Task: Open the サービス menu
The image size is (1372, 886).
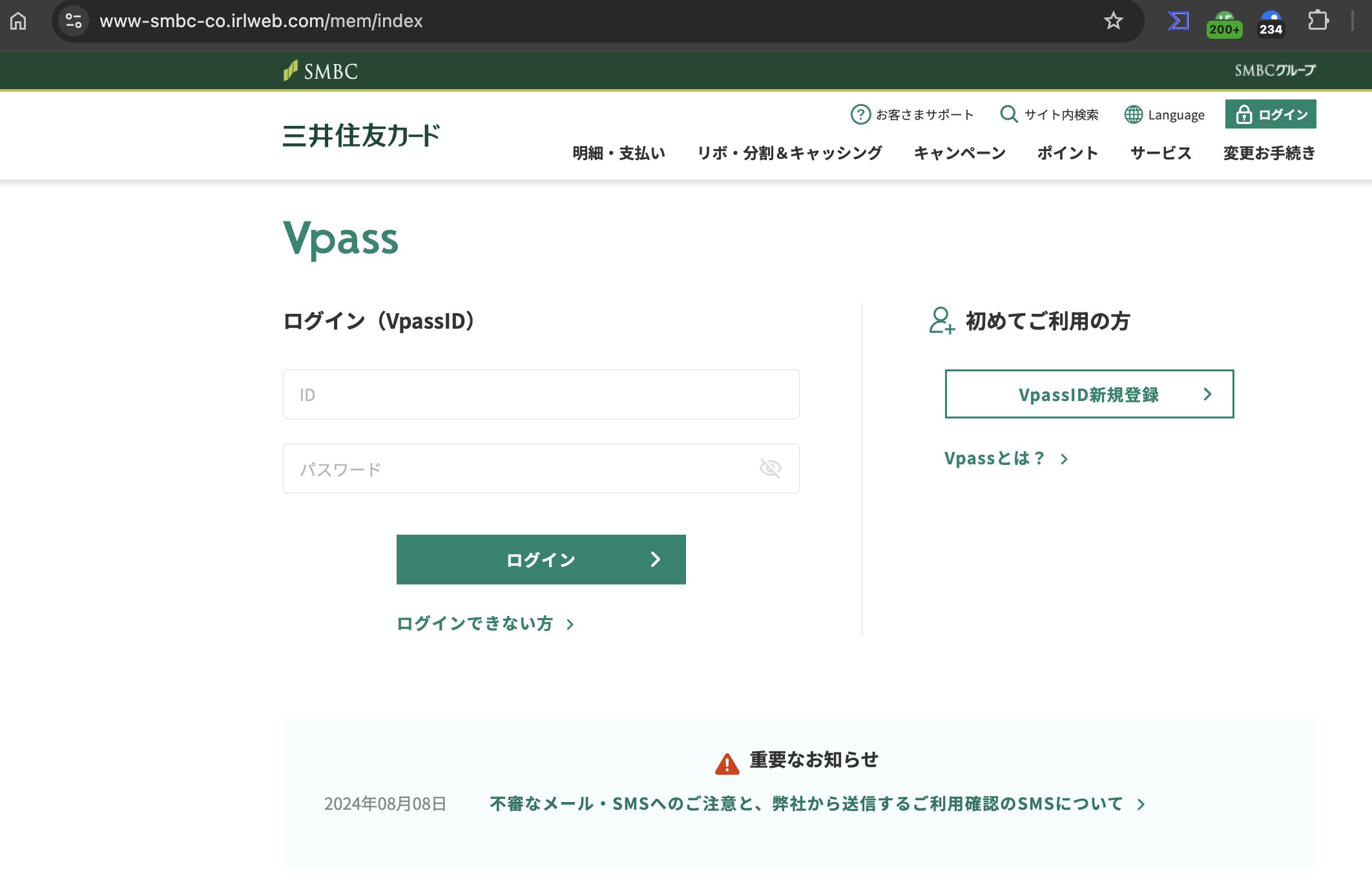Action: (1161, 153)
